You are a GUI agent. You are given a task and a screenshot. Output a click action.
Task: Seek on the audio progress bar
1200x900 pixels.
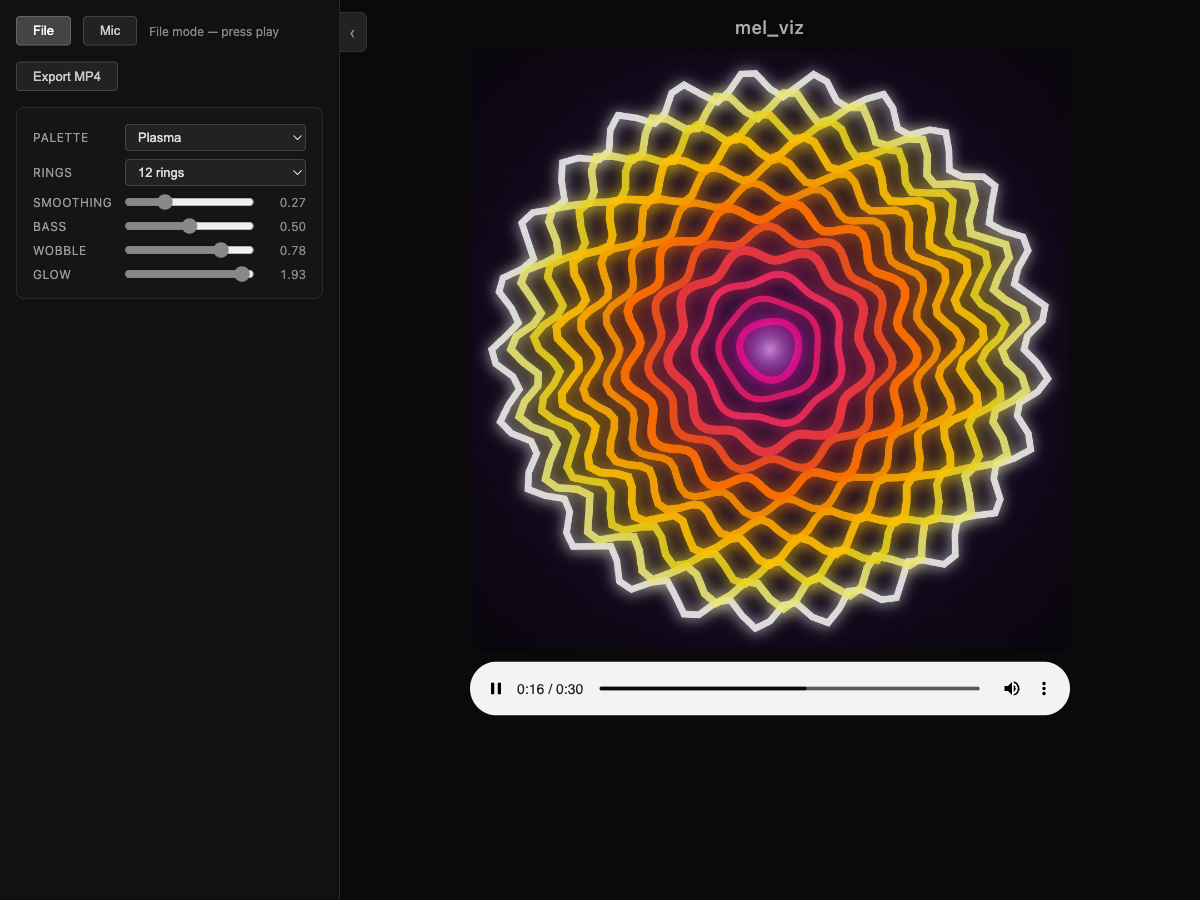click(789, 689)
